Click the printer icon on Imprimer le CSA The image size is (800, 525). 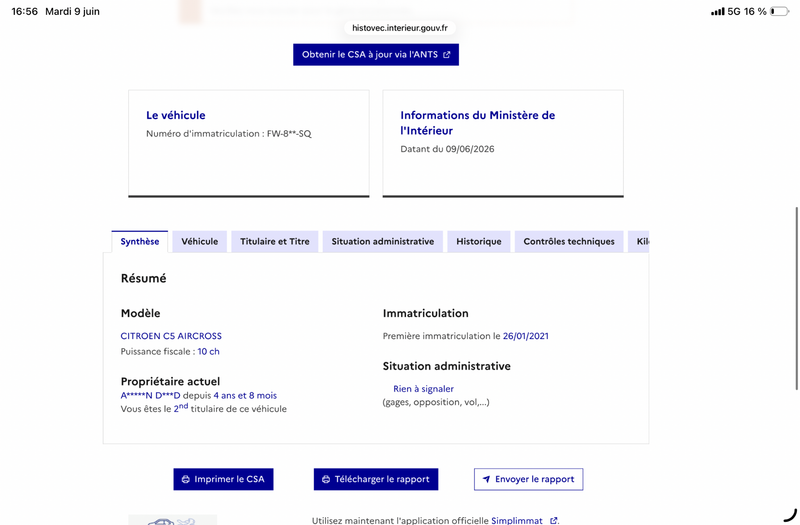(x=186, y=479)
